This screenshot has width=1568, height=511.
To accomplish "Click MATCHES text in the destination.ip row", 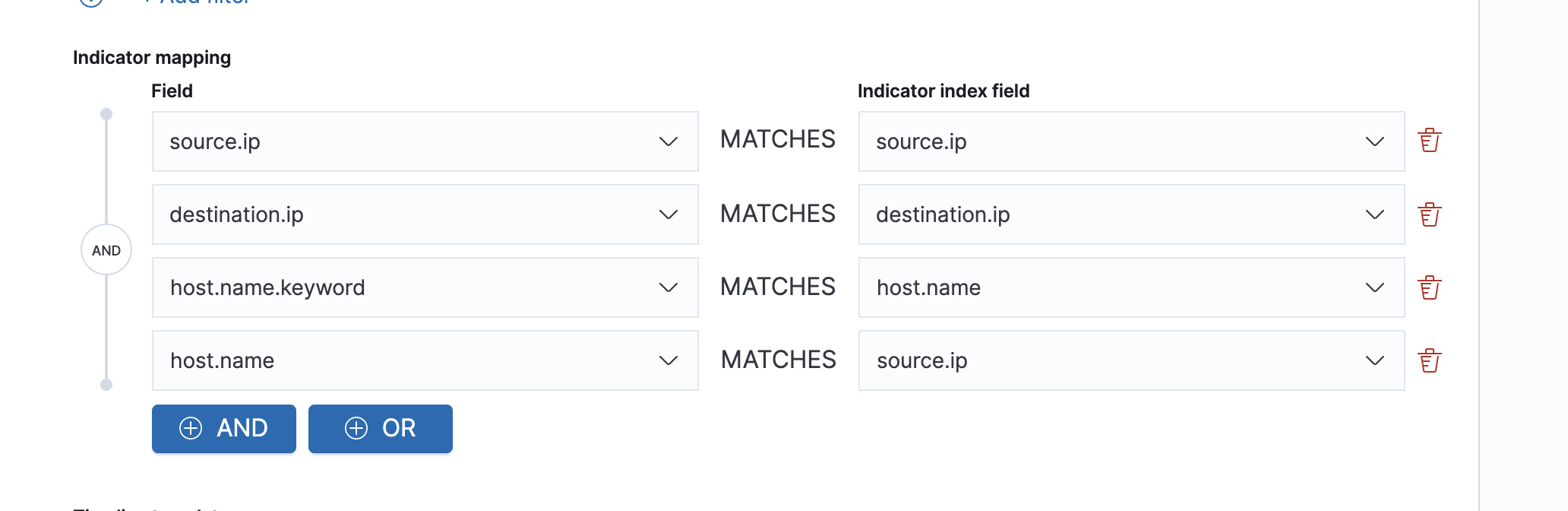I will click(x=778, y=214).
